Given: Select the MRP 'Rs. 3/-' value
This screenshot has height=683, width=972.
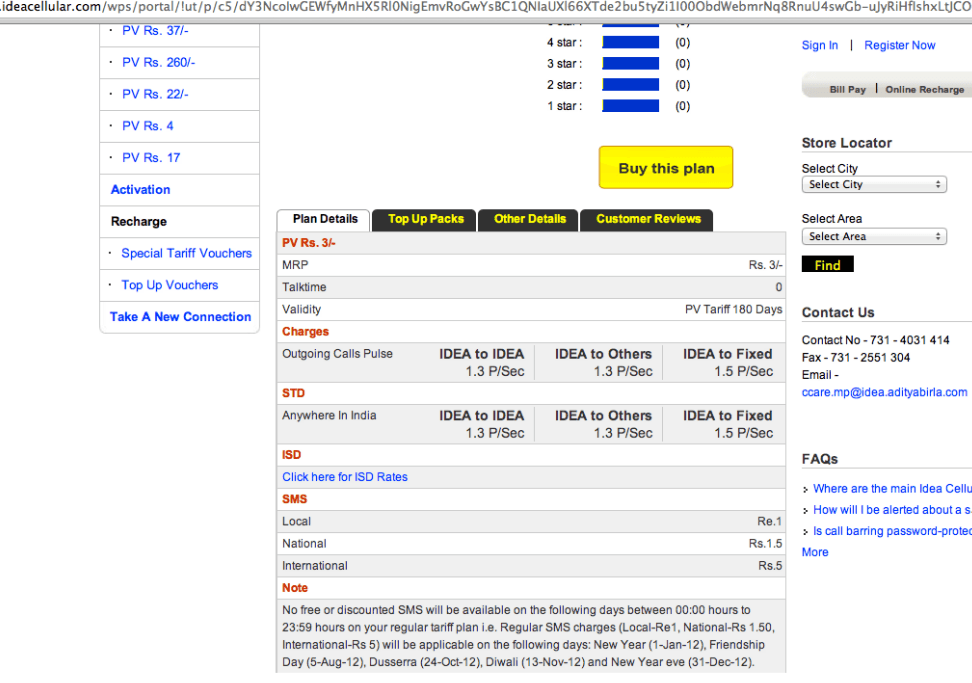Looking at the screenshot, I should [765, 265].
